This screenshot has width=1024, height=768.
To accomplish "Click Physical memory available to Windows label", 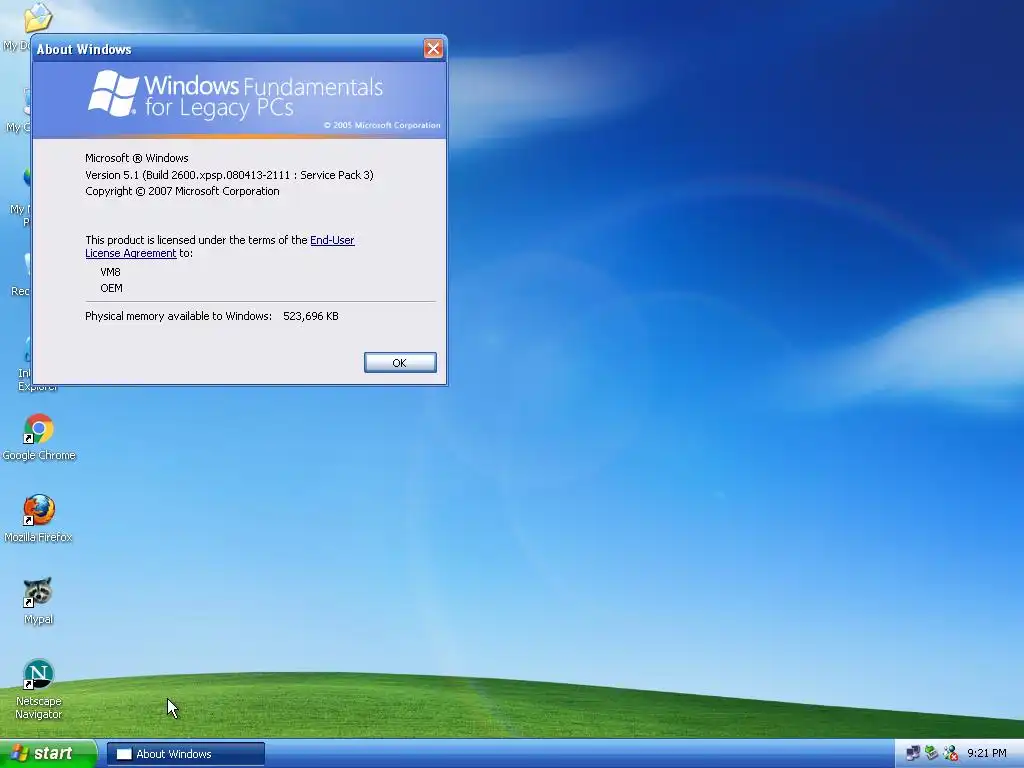I will (x=178, y=316).
